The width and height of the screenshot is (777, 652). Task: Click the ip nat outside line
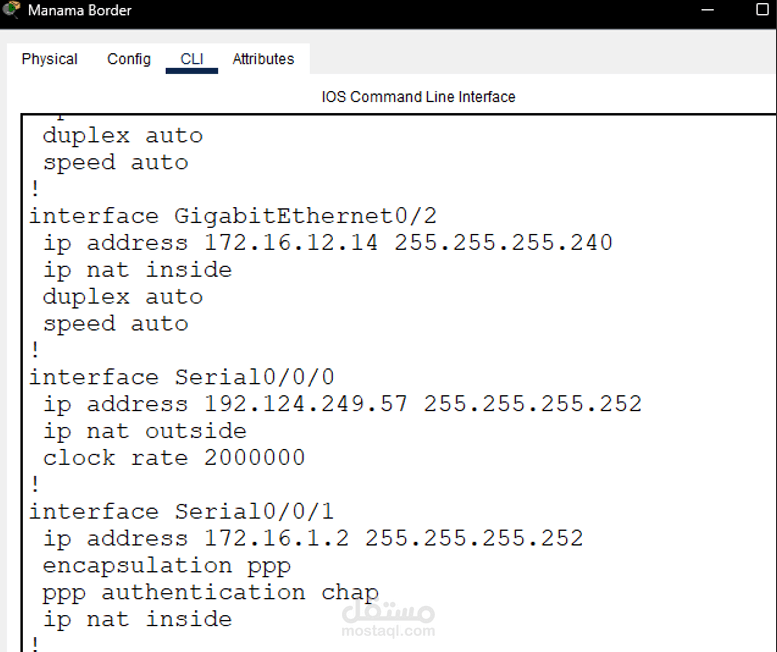pos(145,431)
